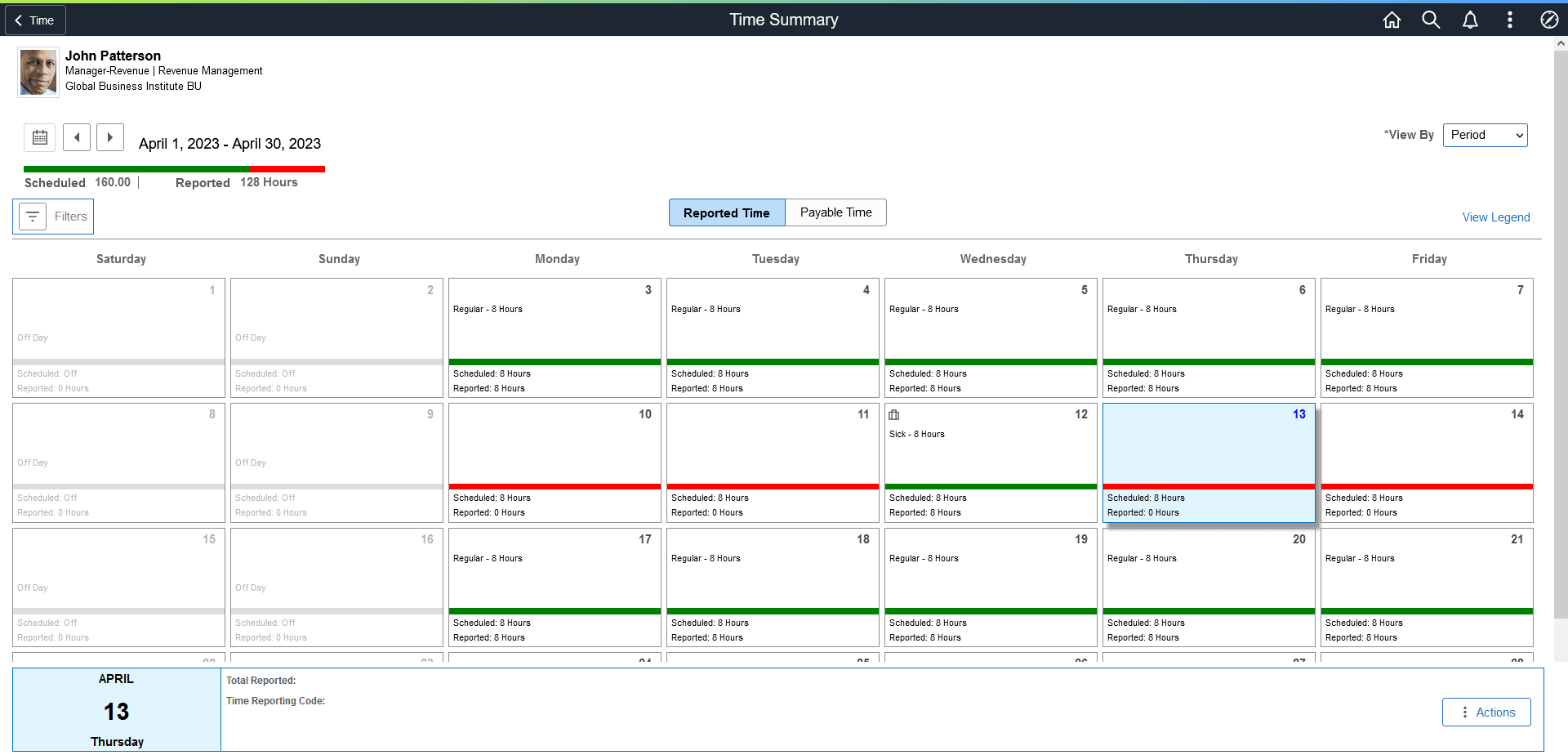The image size is (1568, 755).
Task: Click the briefcase absence icon on April 12
Action: pos(894,414)
